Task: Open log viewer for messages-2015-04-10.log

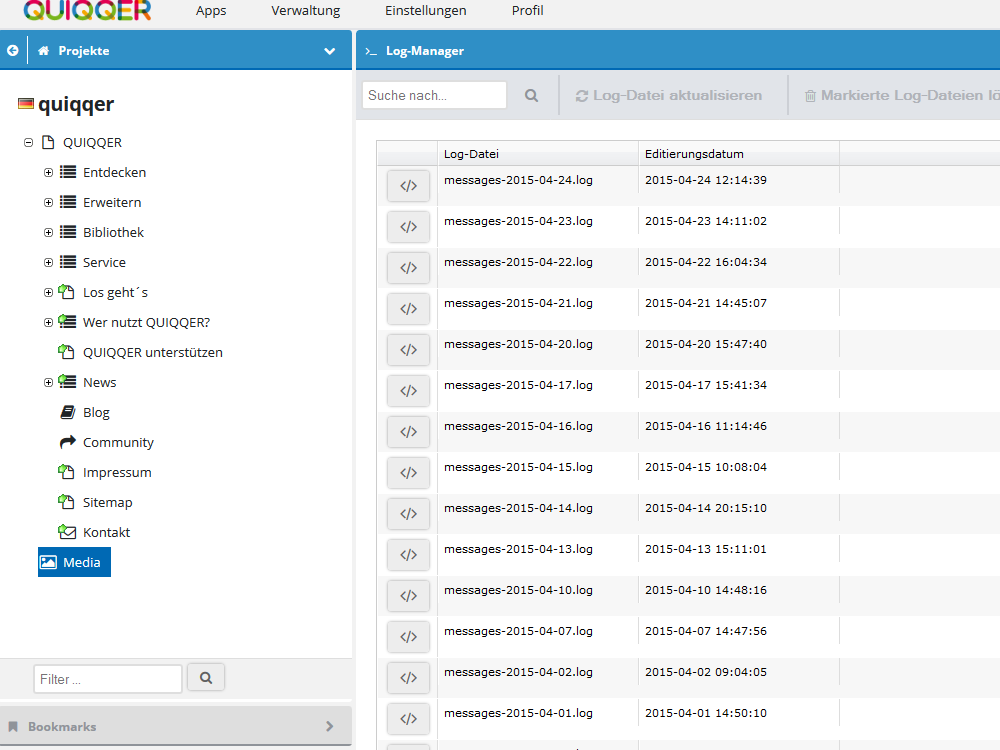Action: 408,596
